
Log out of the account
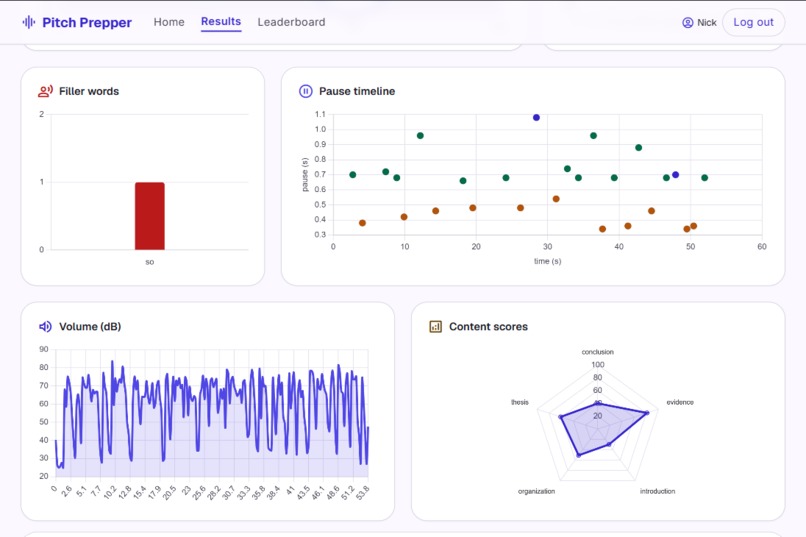click(753, 22)
